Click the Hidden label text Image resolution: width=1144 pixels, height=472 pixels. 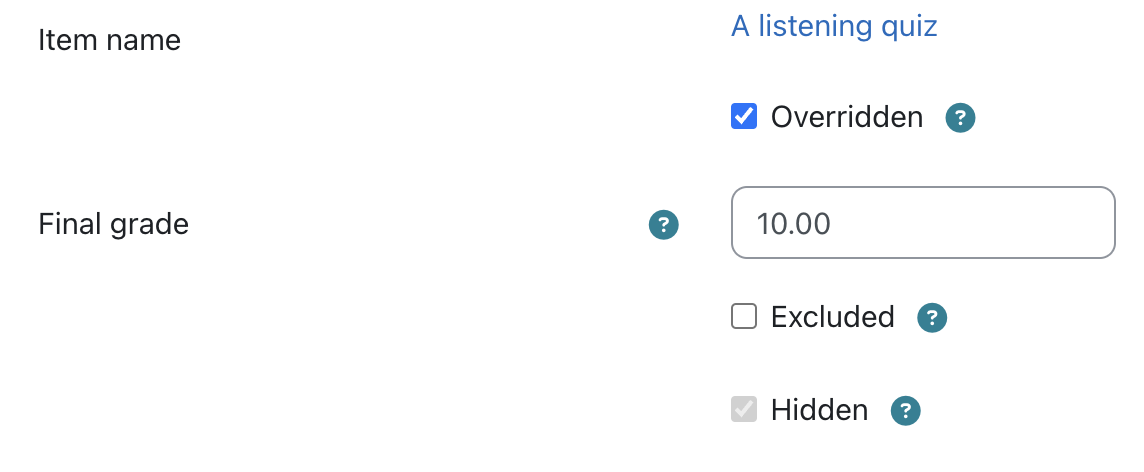(x=819, y=410)
